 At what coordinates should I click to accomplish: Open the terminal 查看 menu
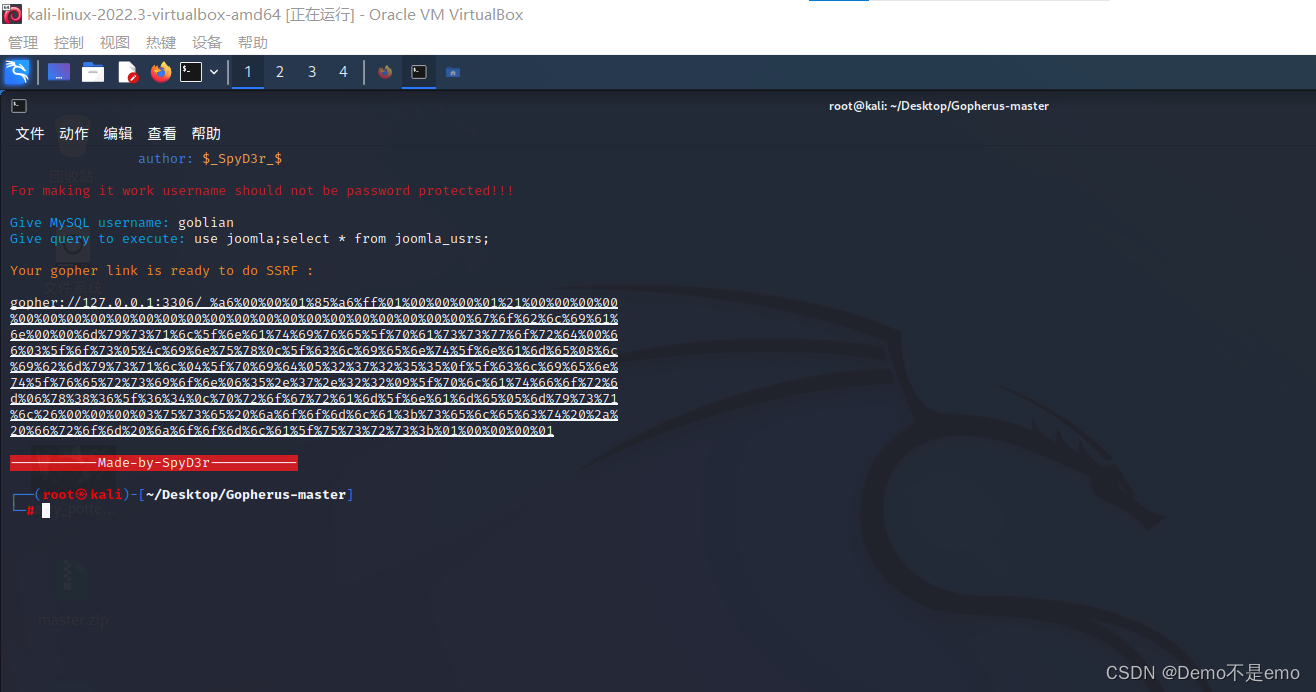(x=162, y=134)
